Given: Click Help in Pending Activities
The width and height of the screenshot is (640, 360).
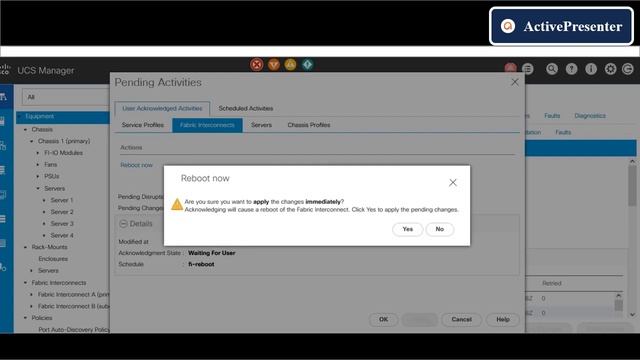Looking at the screenshot, I should 502,319.
